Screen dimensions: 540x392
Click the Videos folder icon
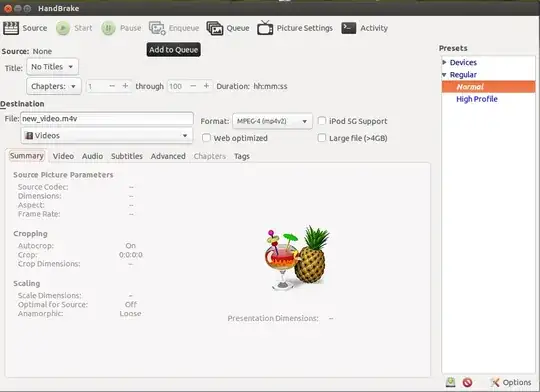(29, 135)
